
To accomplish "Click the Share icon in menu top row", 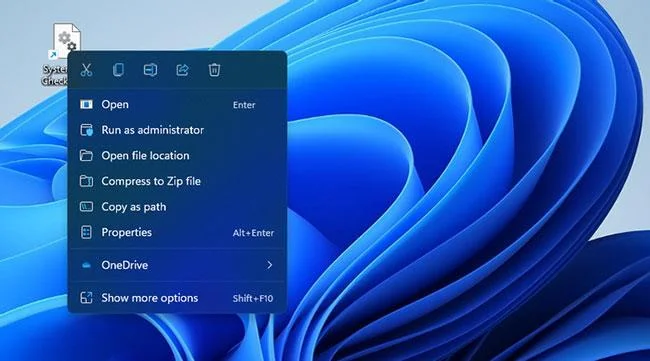I will pos(182,70).
